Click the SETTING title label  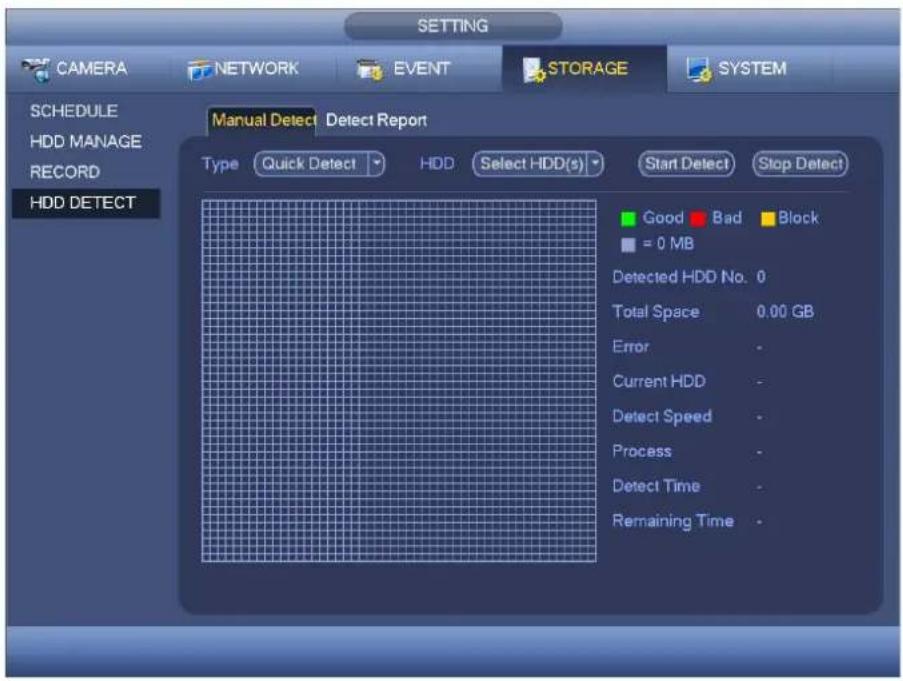[x=453, y=26]
